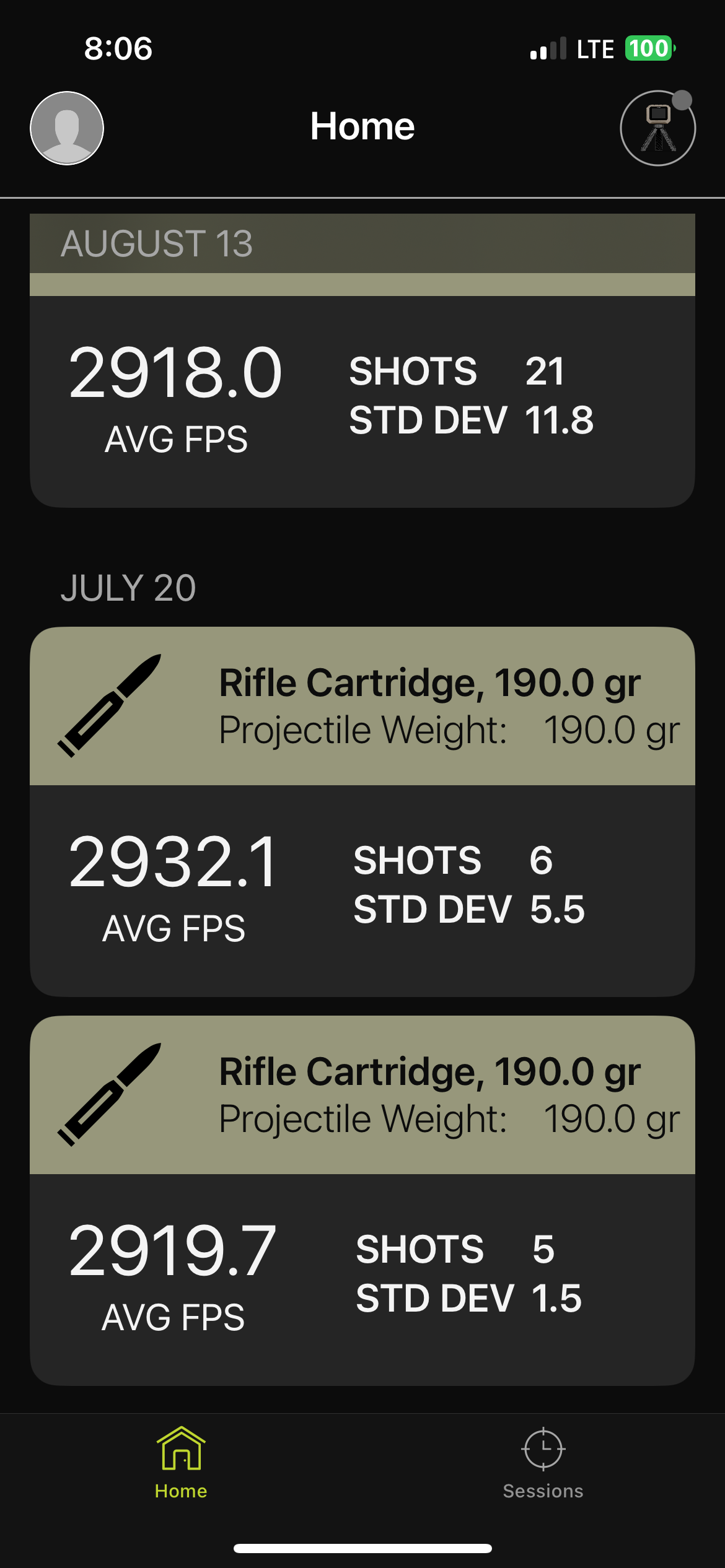
Task: Tap the SHOTS 6 statistic
Action: (x=453, y=861)
